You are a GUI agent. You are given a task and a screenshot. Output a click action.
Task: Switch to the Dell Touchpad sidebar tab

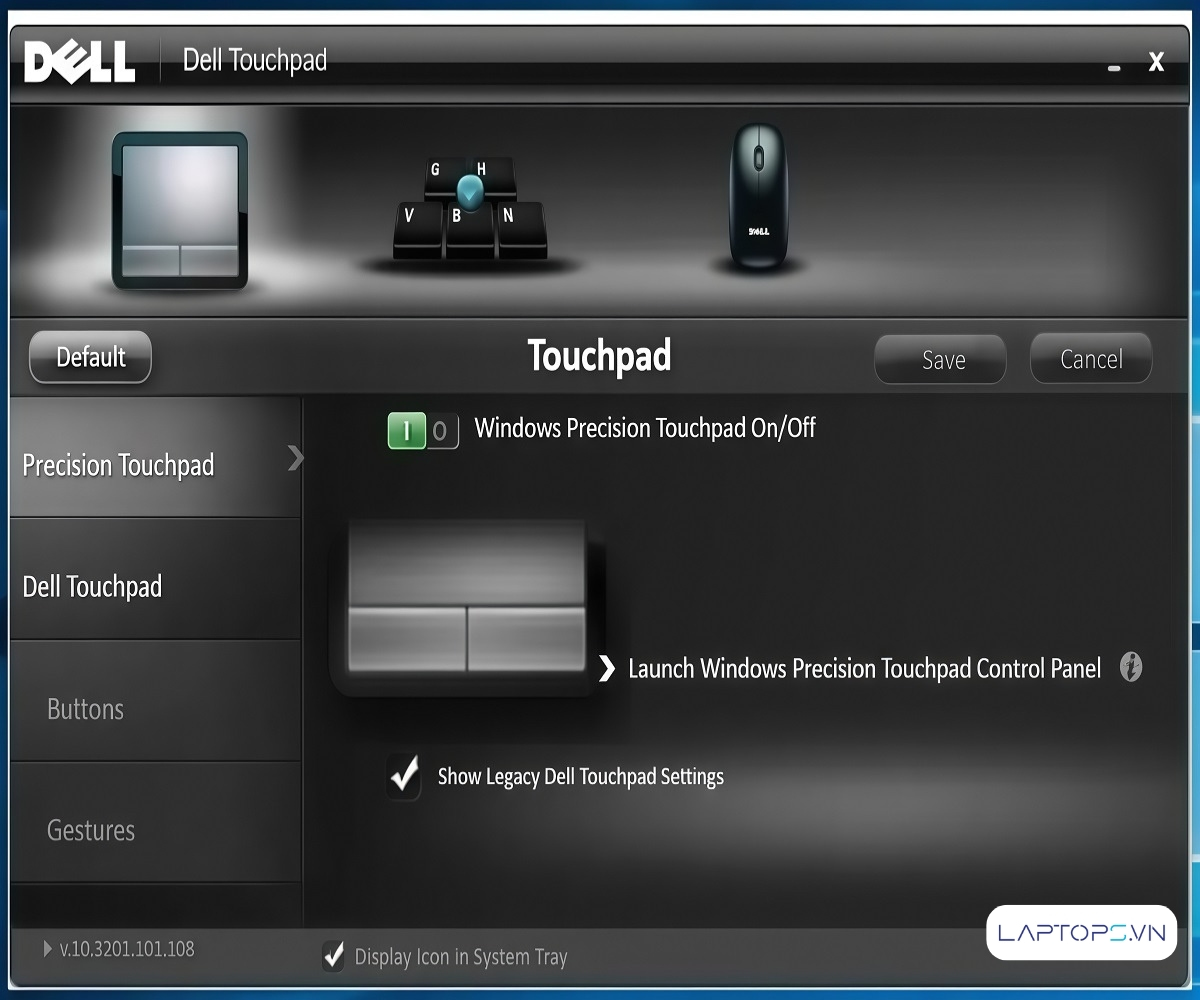[92, 586]
